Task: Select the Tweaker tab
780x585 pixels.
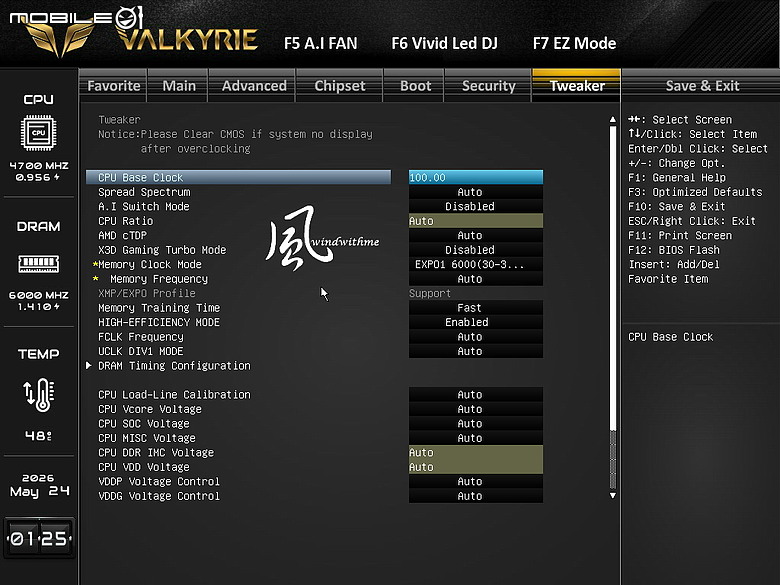Action: 577,86
